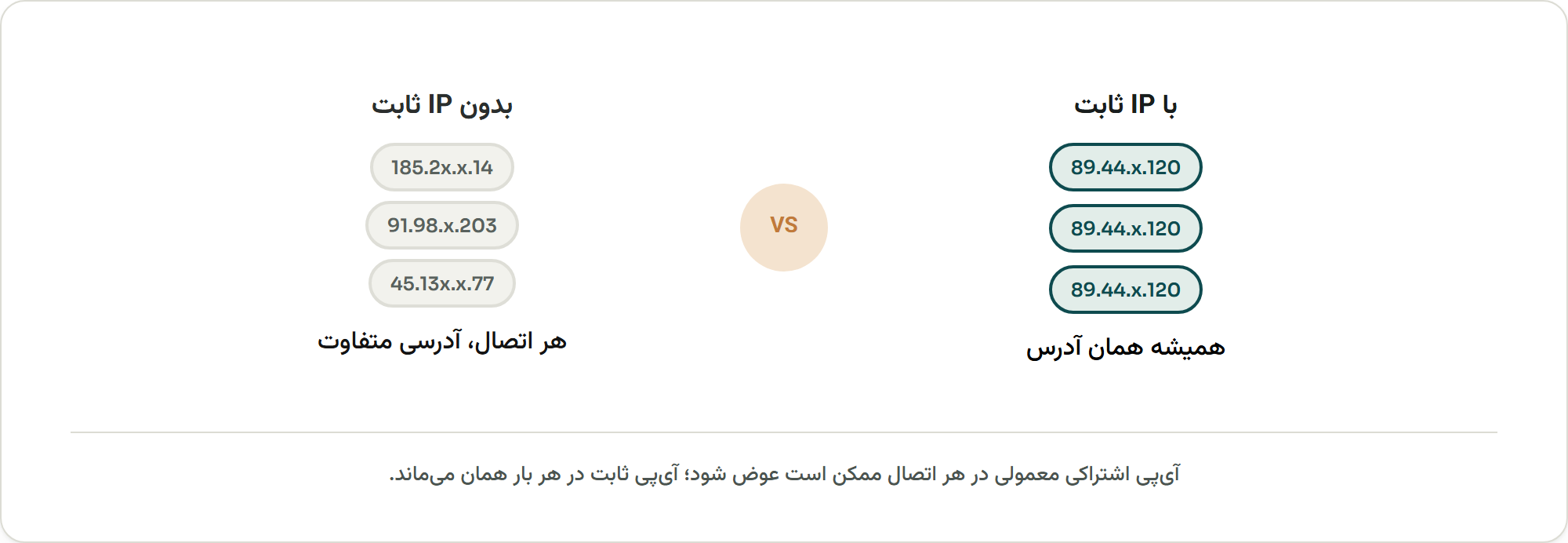Select the 45.13x.x.77 address pill

[442, 283]
